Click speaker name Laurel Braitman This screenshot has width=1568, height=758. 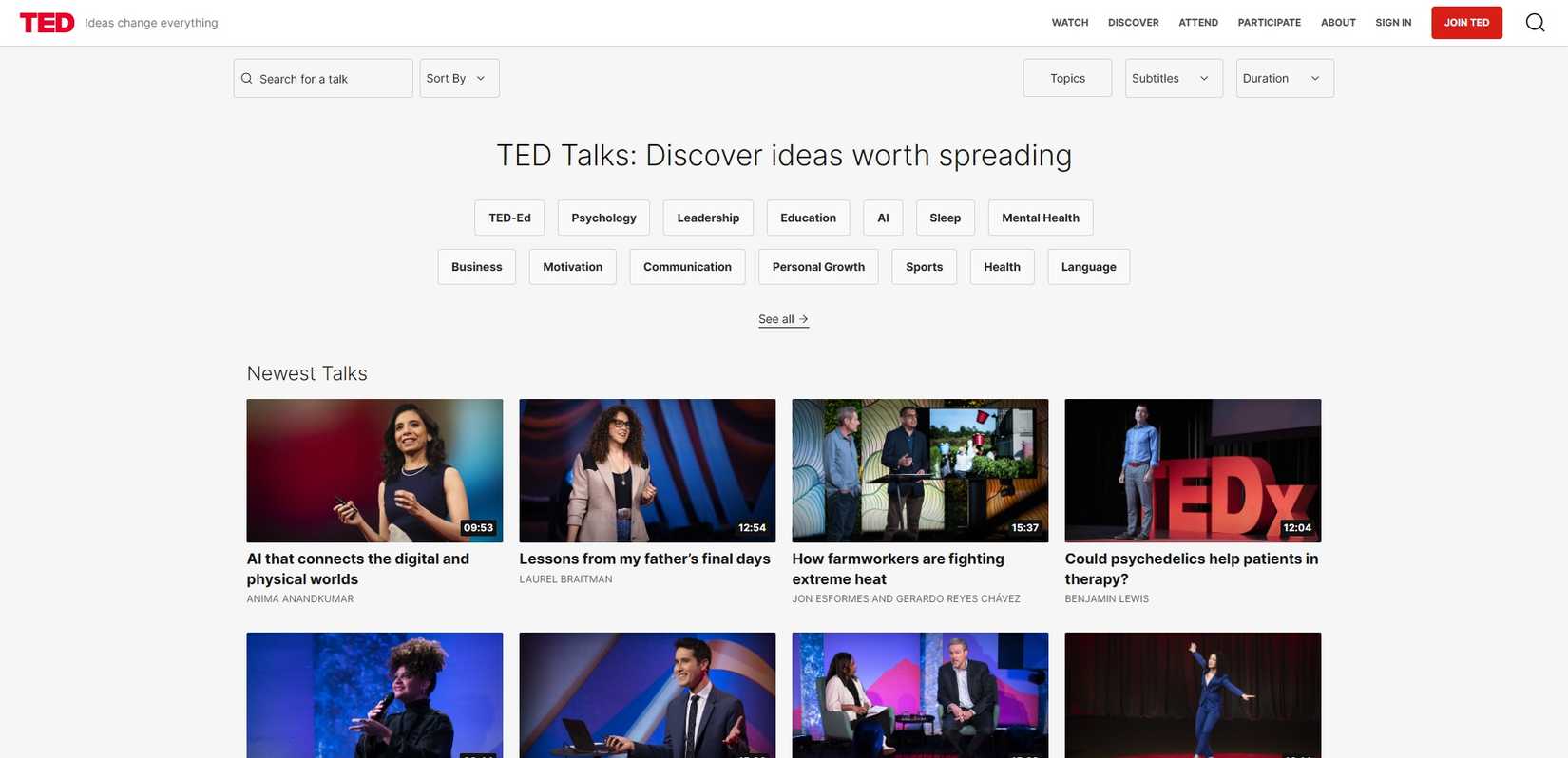coord(566,579)
